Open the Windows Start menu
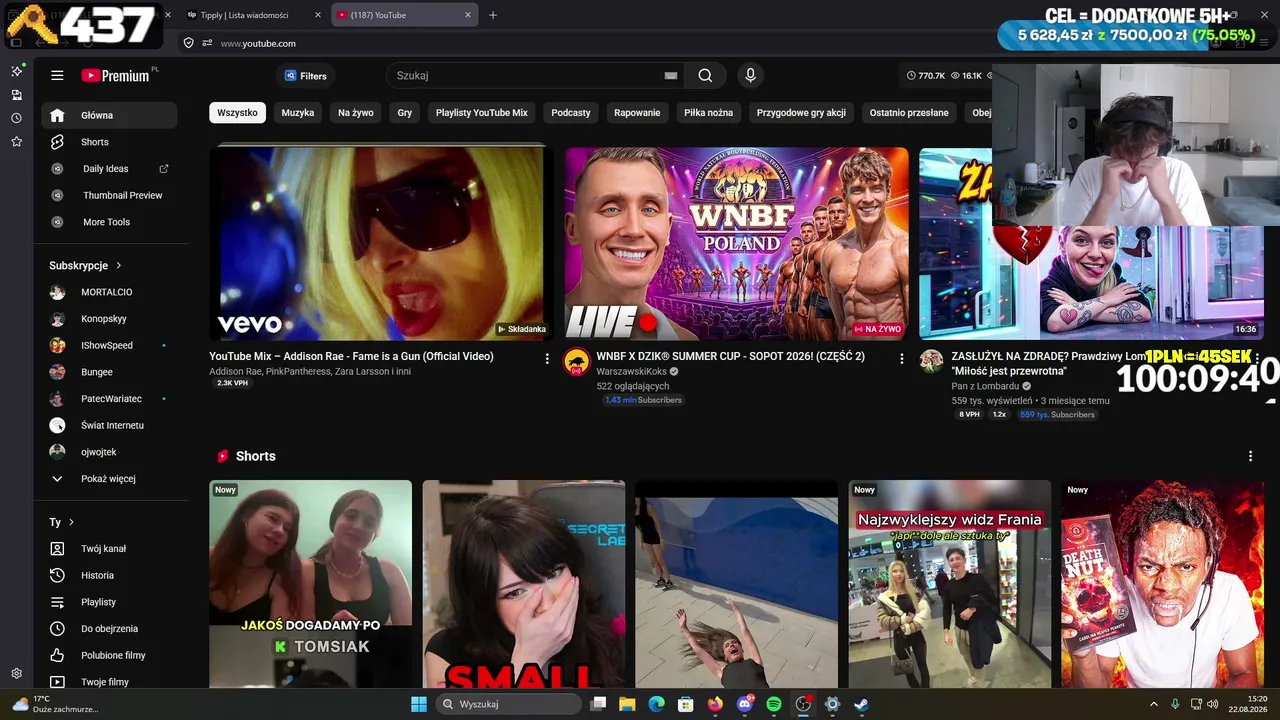Viewport: 1280px width, 720px height. (x=419, y=704)
